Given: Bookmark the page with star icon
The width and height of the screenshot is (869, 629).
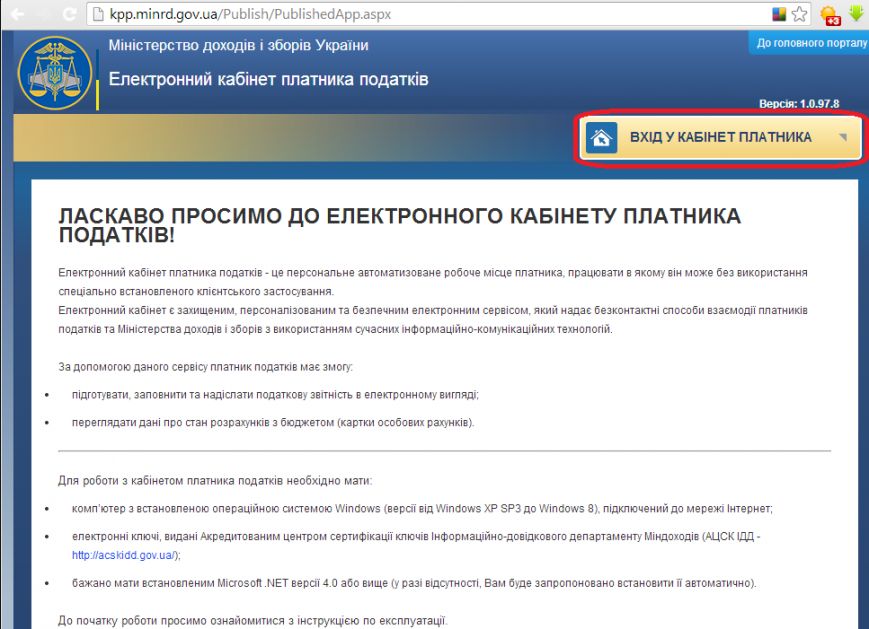Looking at the screenshot, I should [x=799, y=14].
